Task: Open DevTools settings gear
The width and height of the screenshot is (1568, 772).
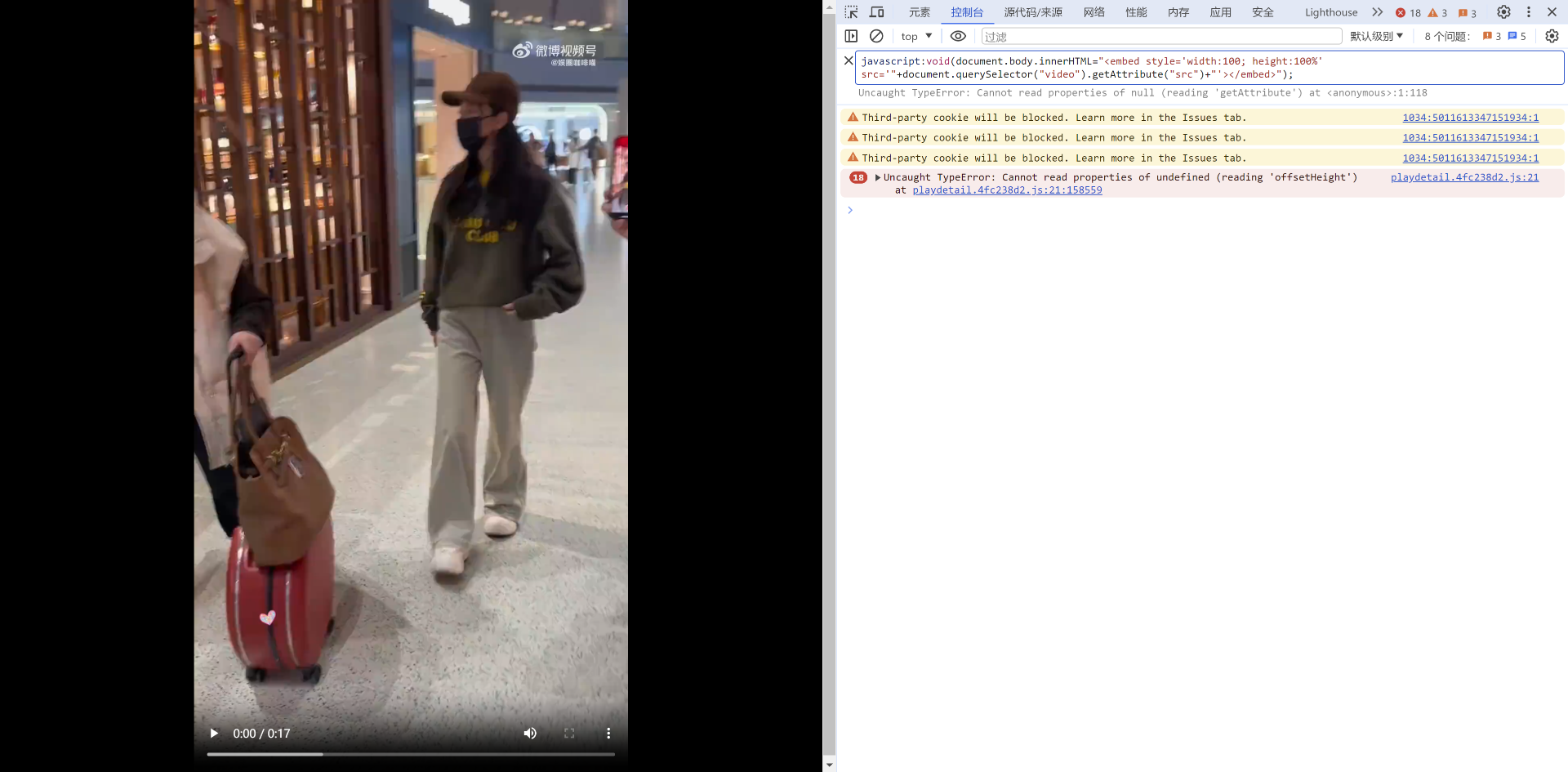Action: [1503, 12]
